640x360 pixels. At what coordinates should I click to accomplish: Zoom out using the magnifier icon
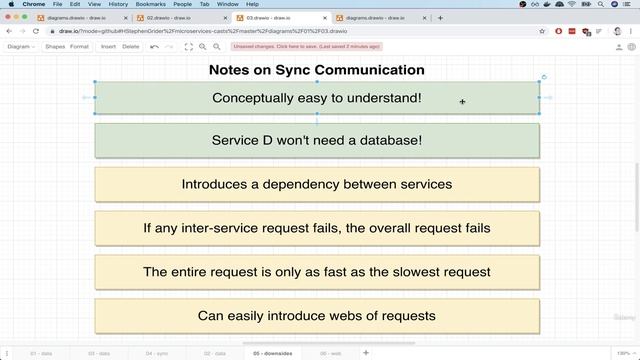217,47
